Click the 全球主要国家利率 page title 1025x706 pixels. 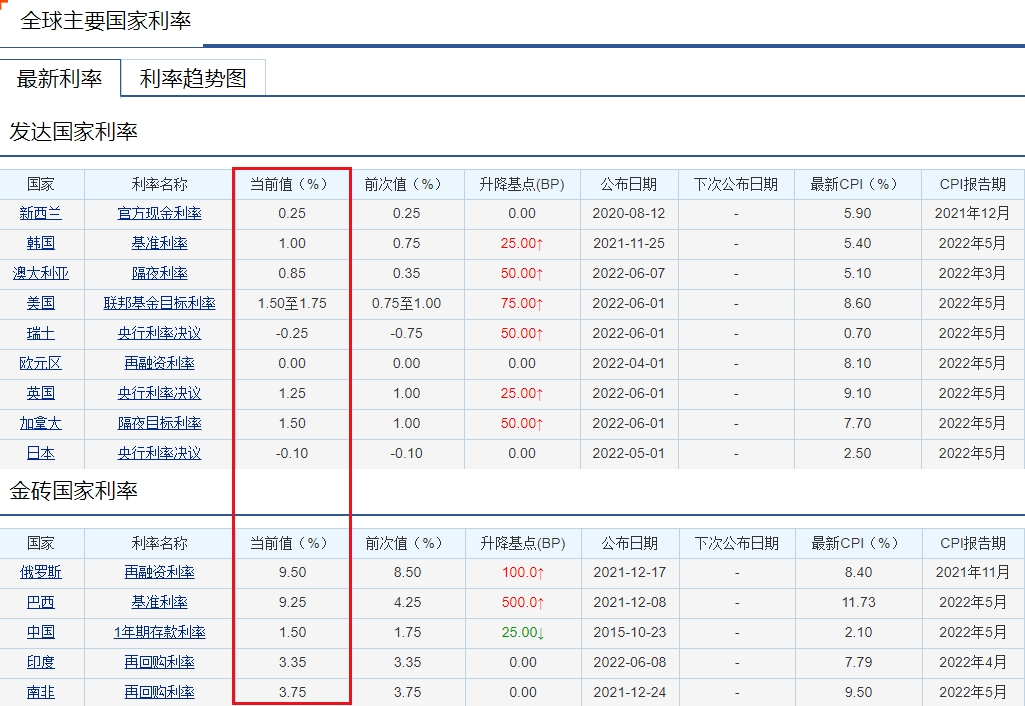[106, 21]
